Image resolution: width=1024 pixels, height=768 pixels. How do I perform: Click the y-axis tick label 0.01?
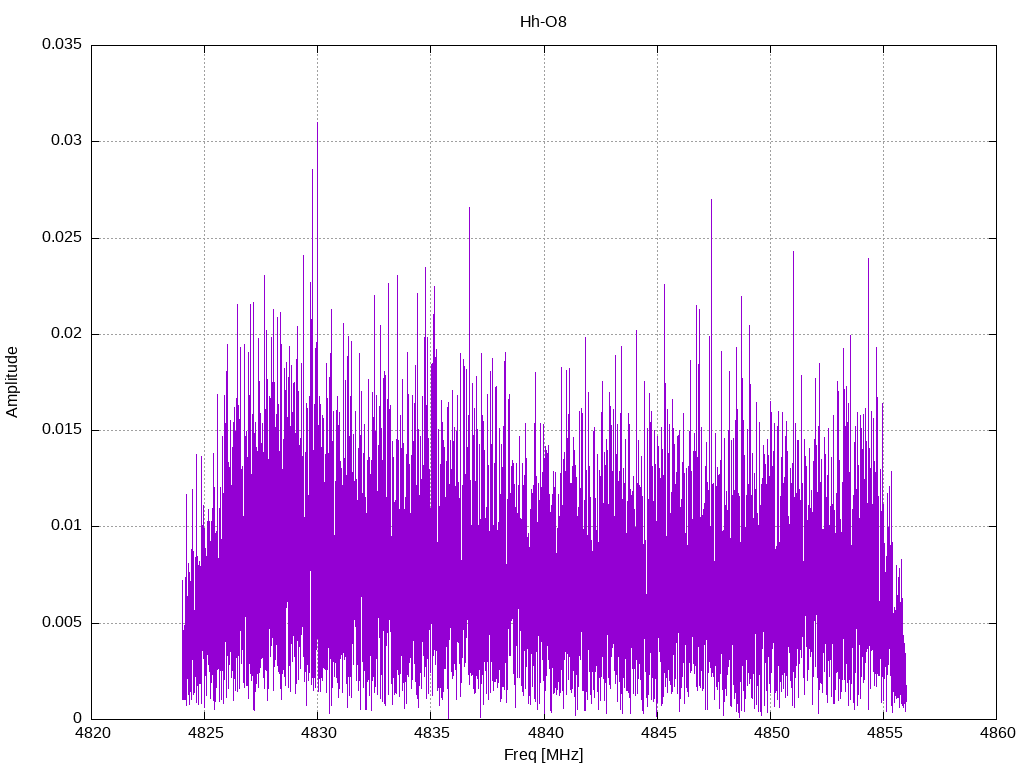[67, 525]
